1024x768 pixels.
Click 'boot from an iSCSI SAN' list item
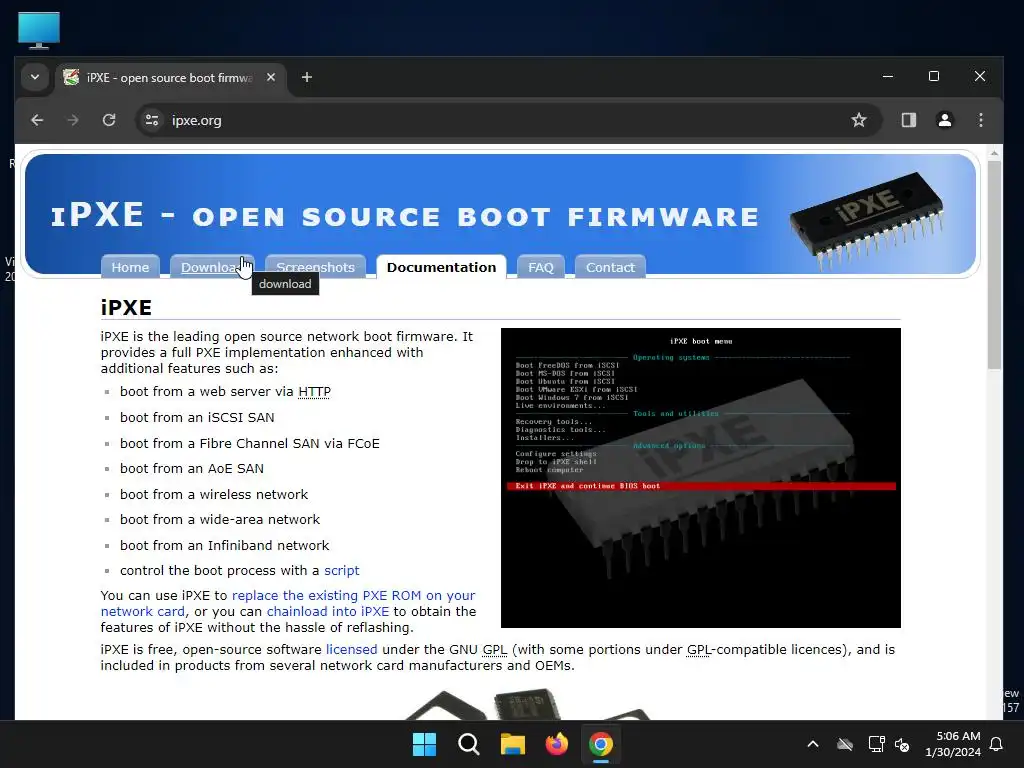tap(197, 417)
